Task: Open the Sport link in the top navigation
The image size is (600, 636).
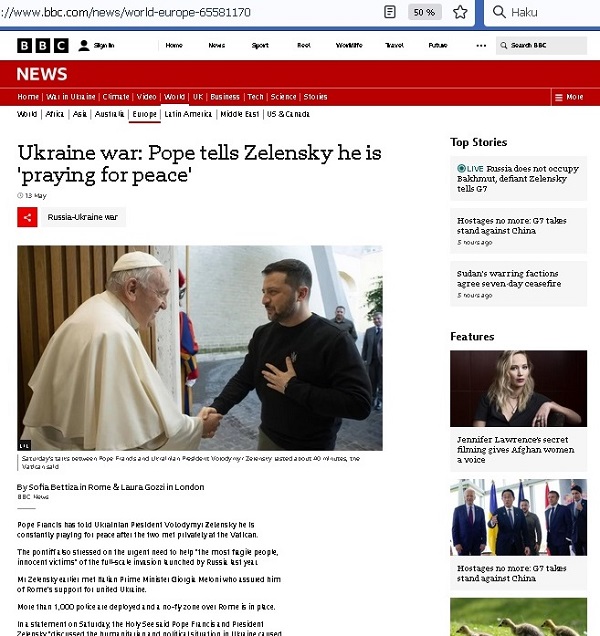Action: pyautogui.click(x=260, y=45)
